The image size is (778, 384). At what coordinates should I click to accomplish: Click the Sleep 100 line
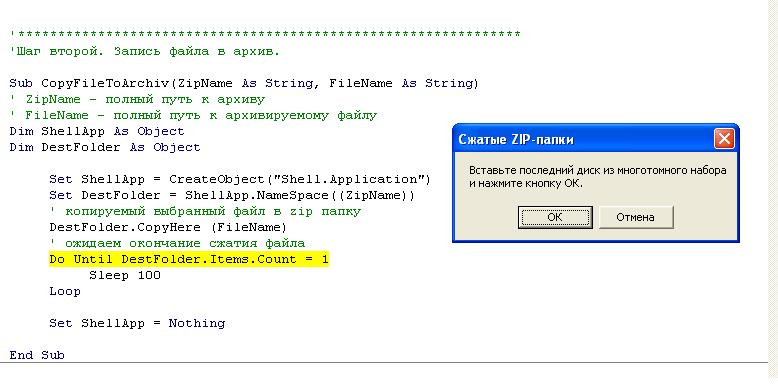pyautogui.click(x=125, y=275)
